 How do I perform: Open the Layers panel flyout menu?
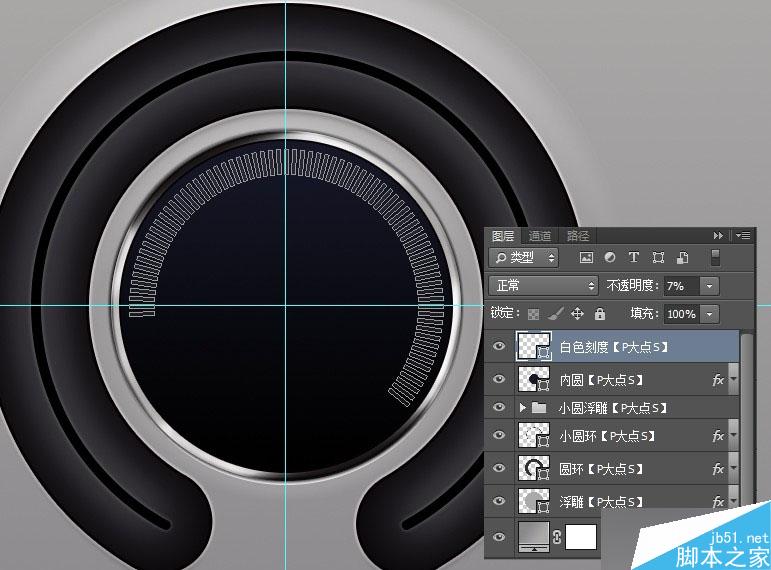743,236
